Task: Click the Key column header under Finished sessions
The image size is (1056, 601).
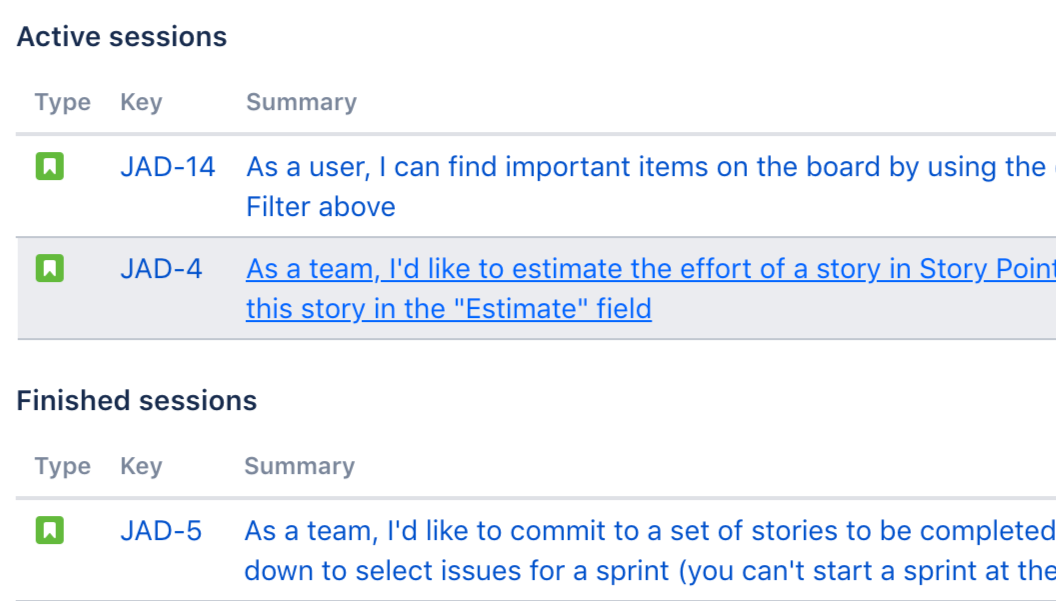Action: pos(141,466)
